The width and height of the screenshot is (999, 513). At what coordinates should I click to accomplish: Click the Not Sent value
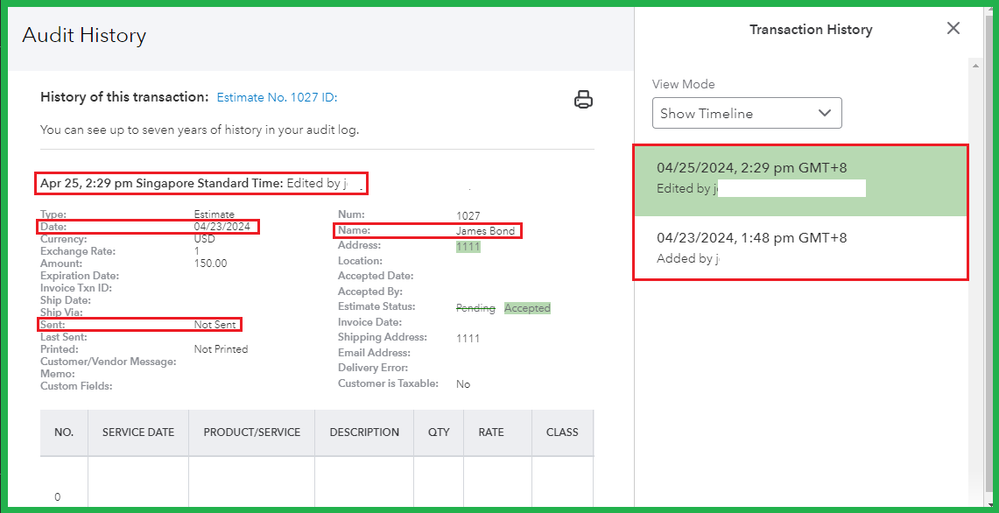[215, 324]
